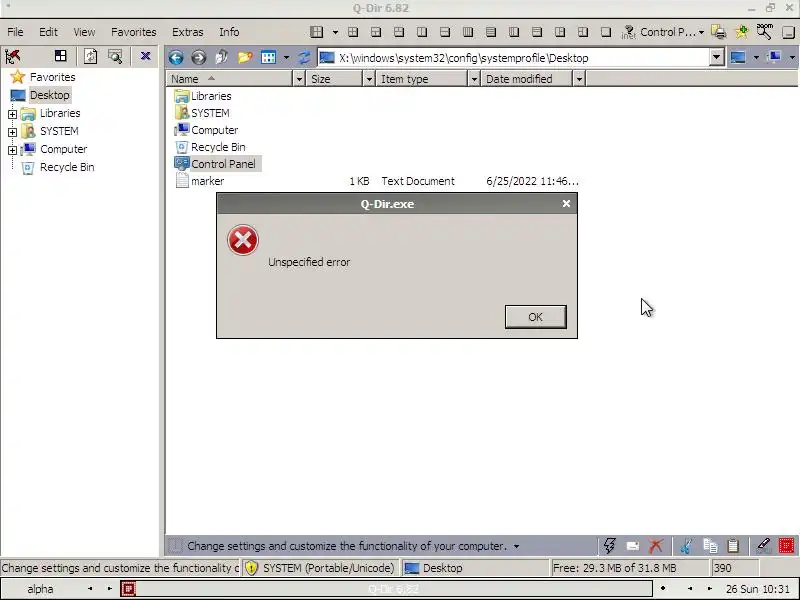Click the monitor icon right of address bar

point(738,58)
